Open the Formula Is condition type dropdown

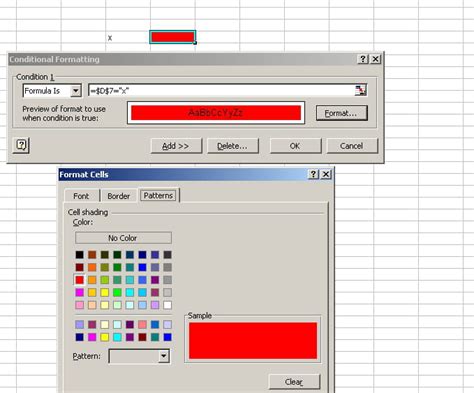click(x=76, y=91)
